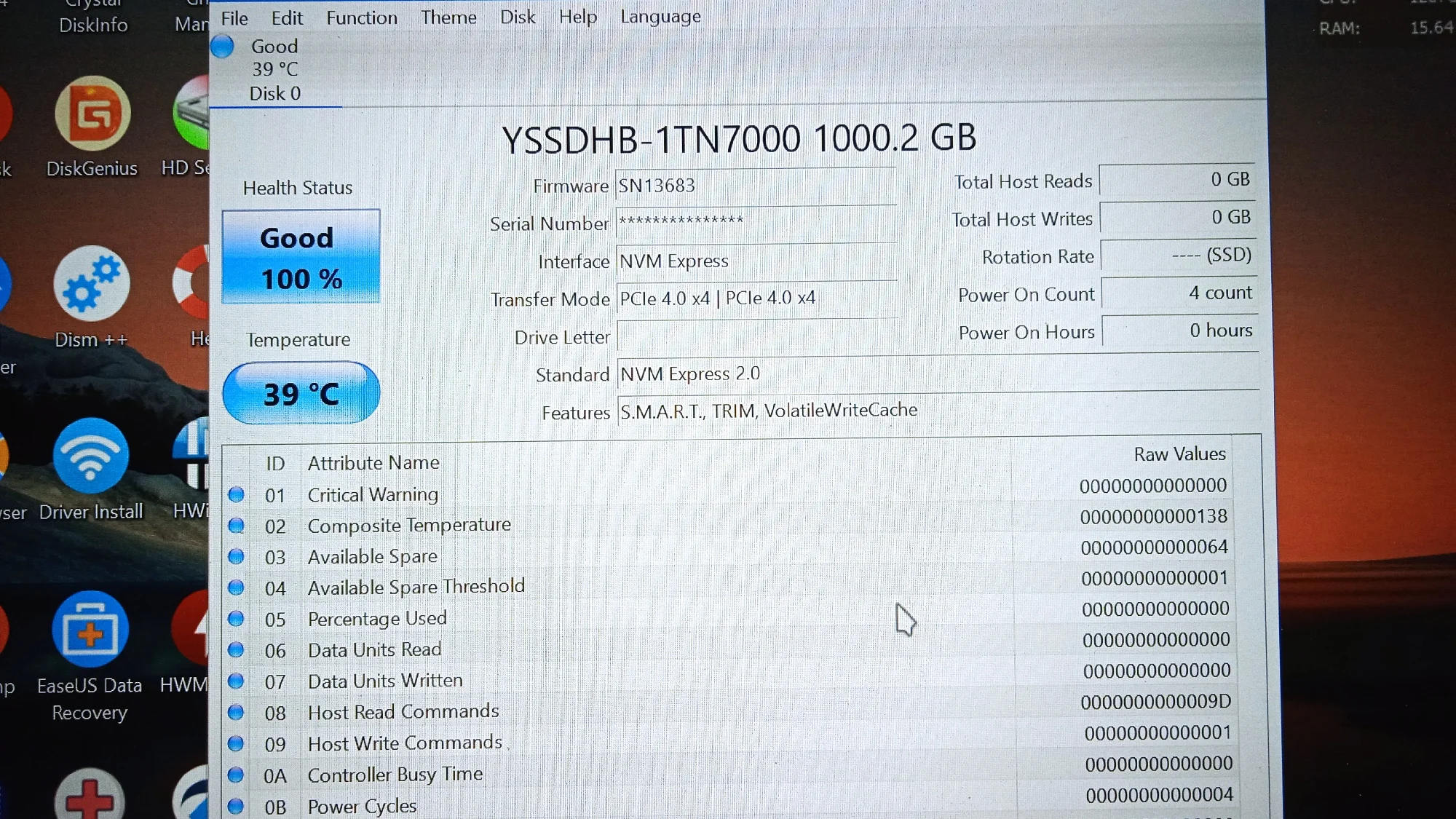The width and height of the screenshot is (1456, 819).
Task: Open DiskGenius desktop icon
Action: pos(92,115)
